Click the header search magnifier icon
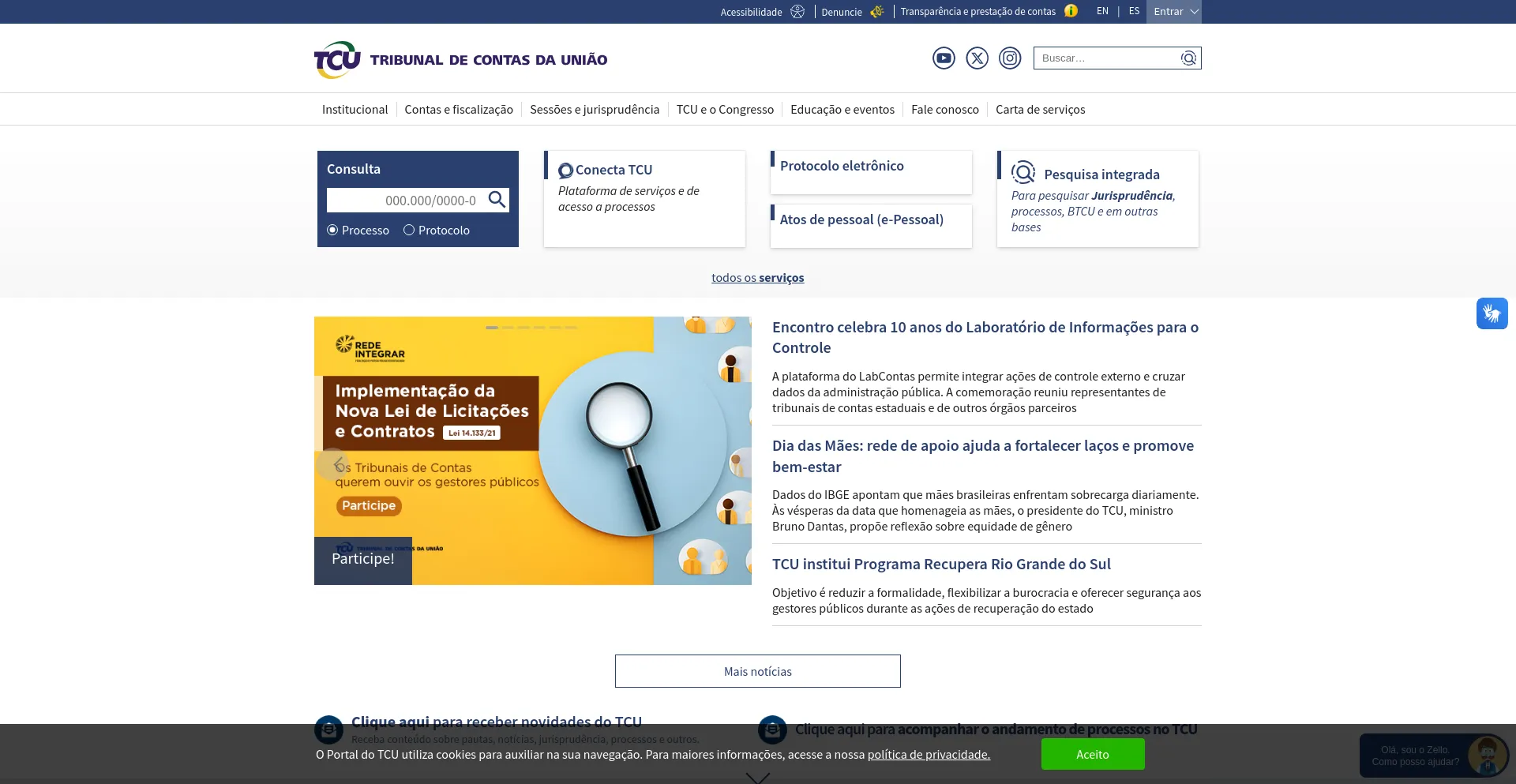The height and width of the screenshot is (784, 1516). click(x=1188, y=58)
